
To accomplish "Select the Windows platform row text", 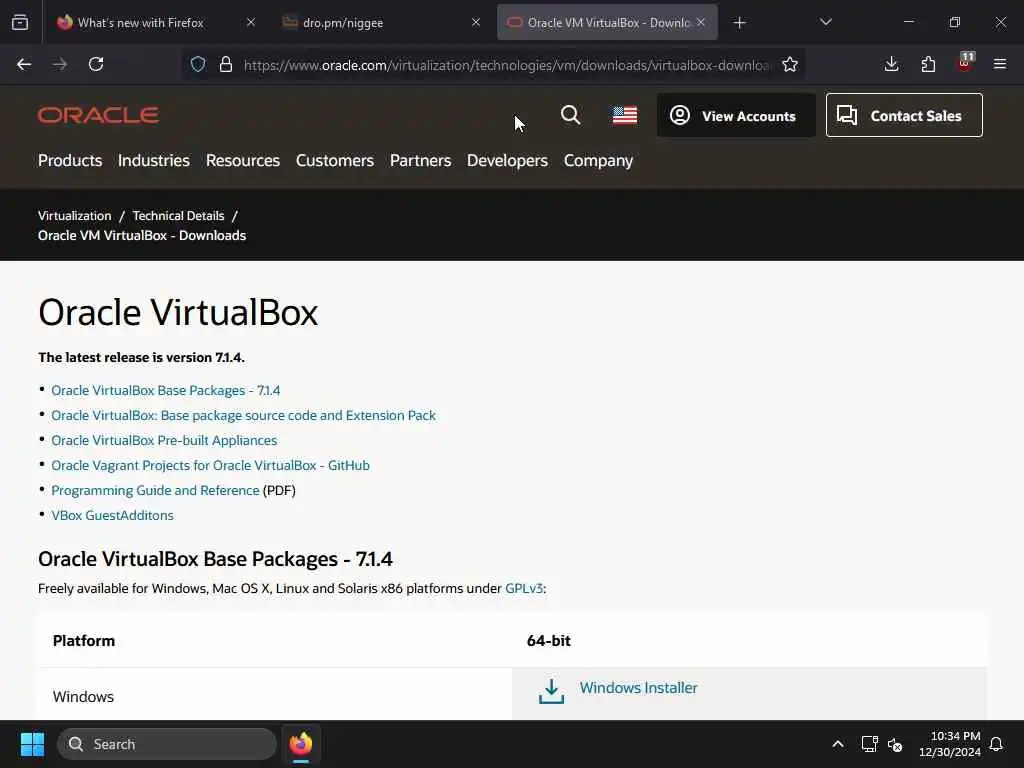I will pyautogui.click(x=83, y=697).
